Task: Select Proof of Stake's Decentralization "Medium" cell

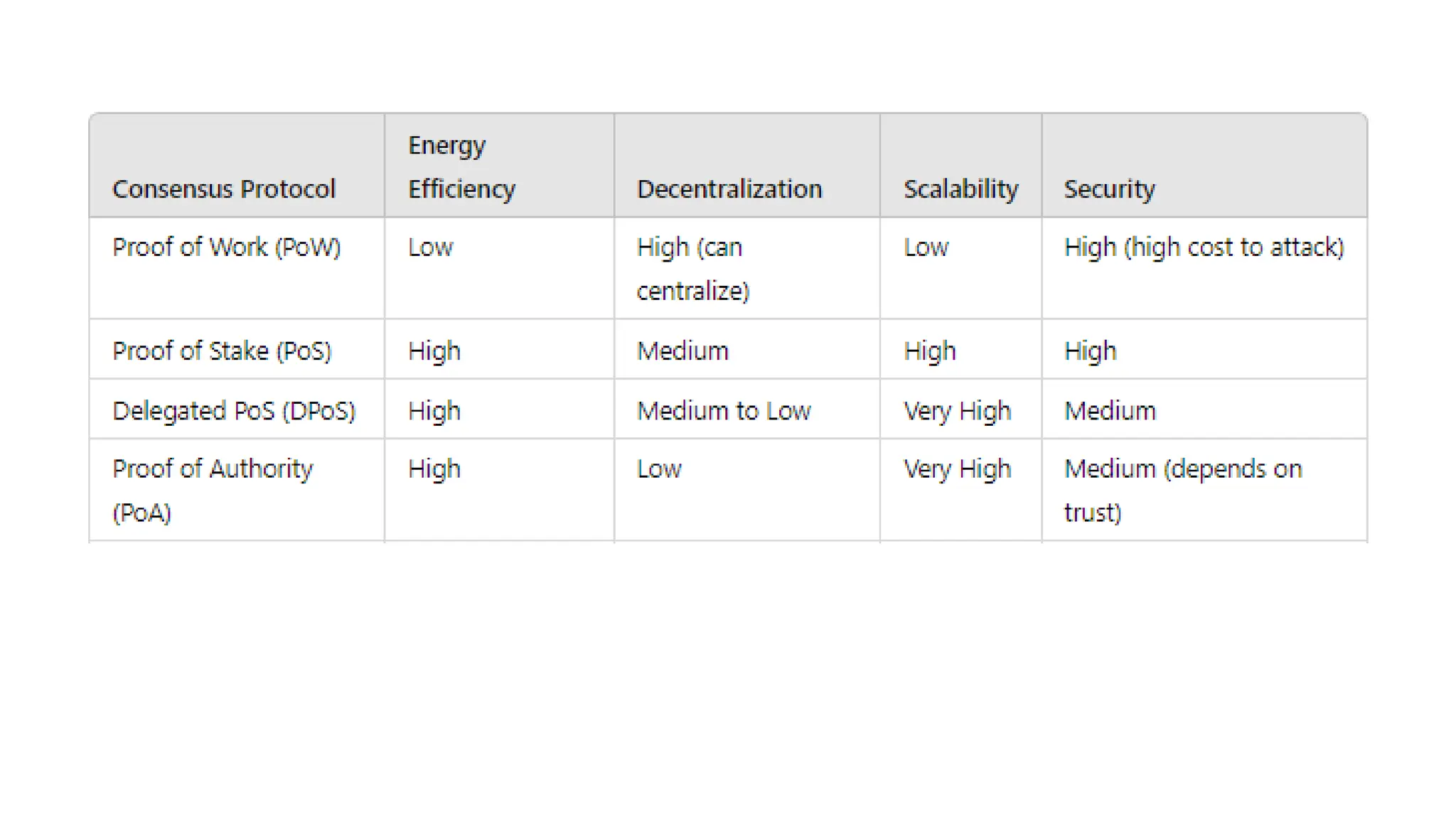Action: [x=682, y=351]
